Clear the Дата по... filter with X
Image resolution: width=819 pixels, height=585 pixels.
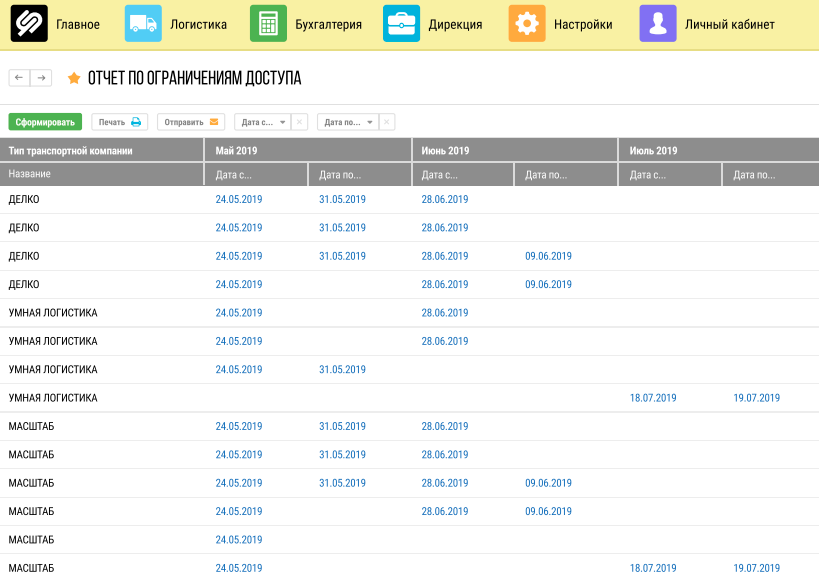[x=387, y=122]
